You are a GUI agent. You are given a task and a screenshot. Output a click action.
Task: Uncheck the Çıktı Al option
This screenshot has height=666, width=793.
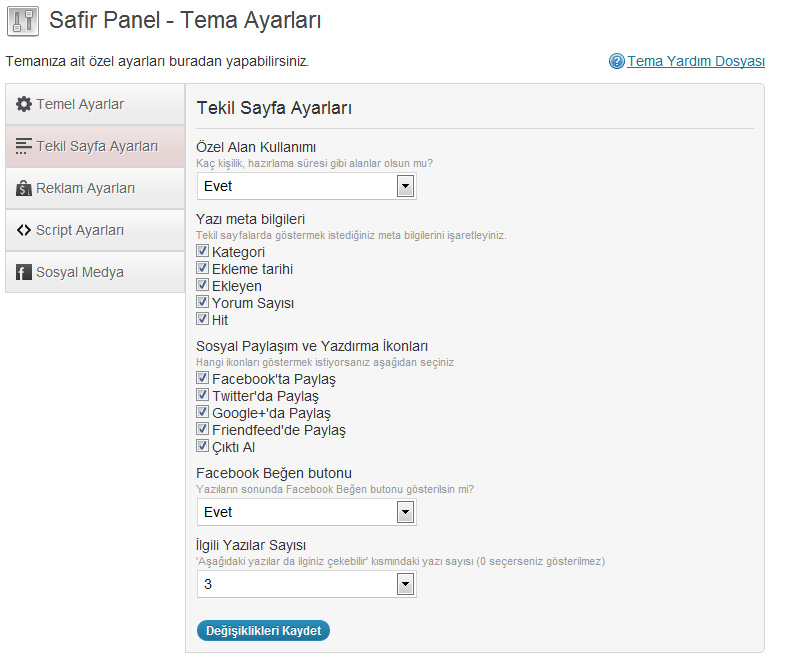[202, 446]
